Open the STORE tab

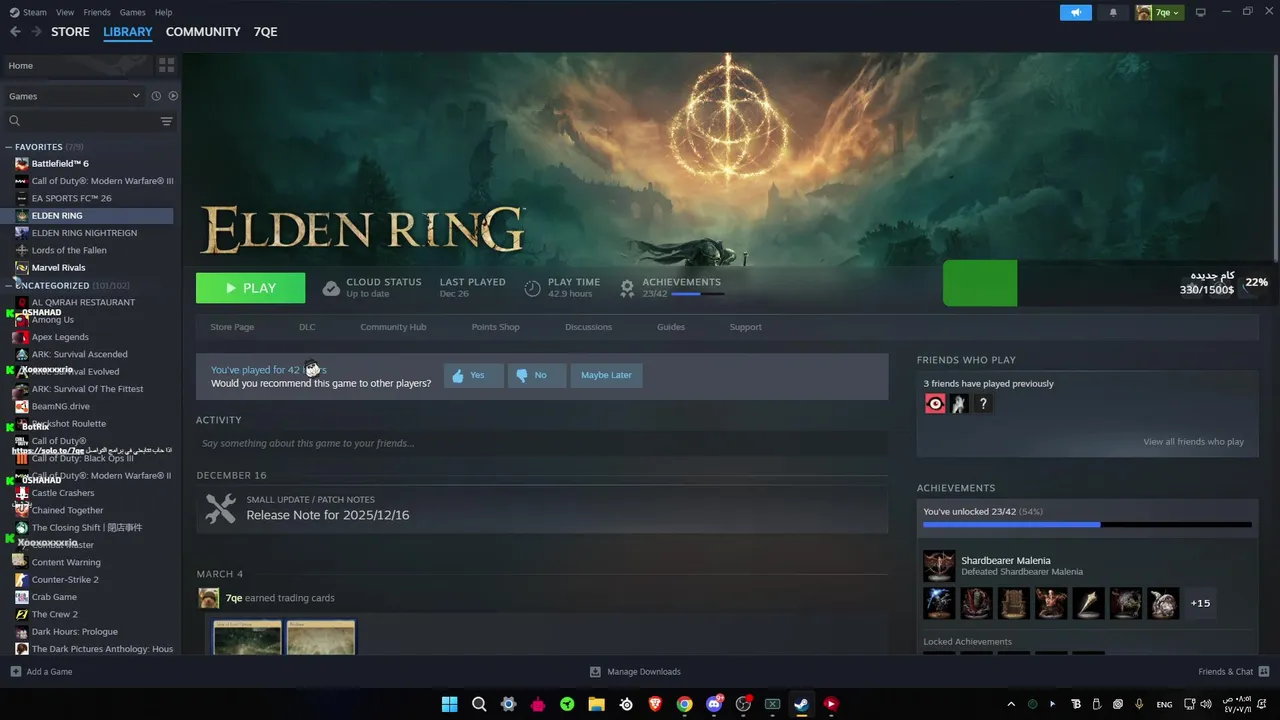(70, 32)
